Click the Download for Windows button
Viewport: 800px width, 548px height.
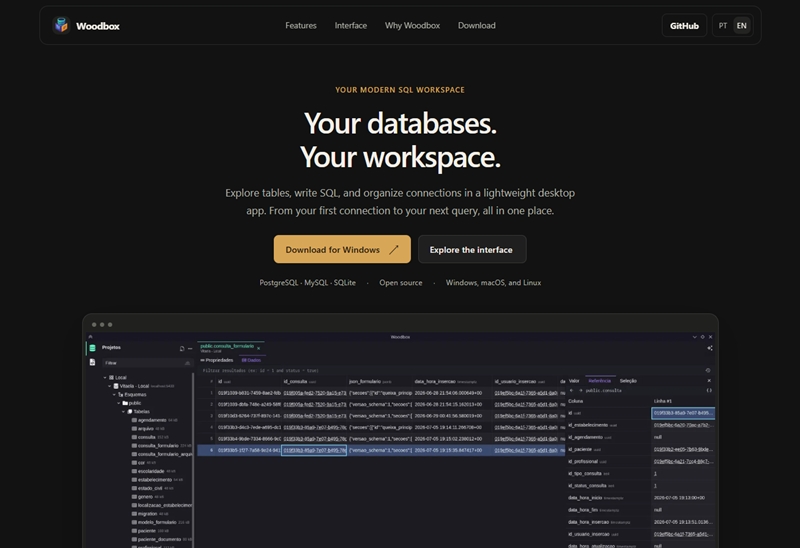click(x=342, y=250)
